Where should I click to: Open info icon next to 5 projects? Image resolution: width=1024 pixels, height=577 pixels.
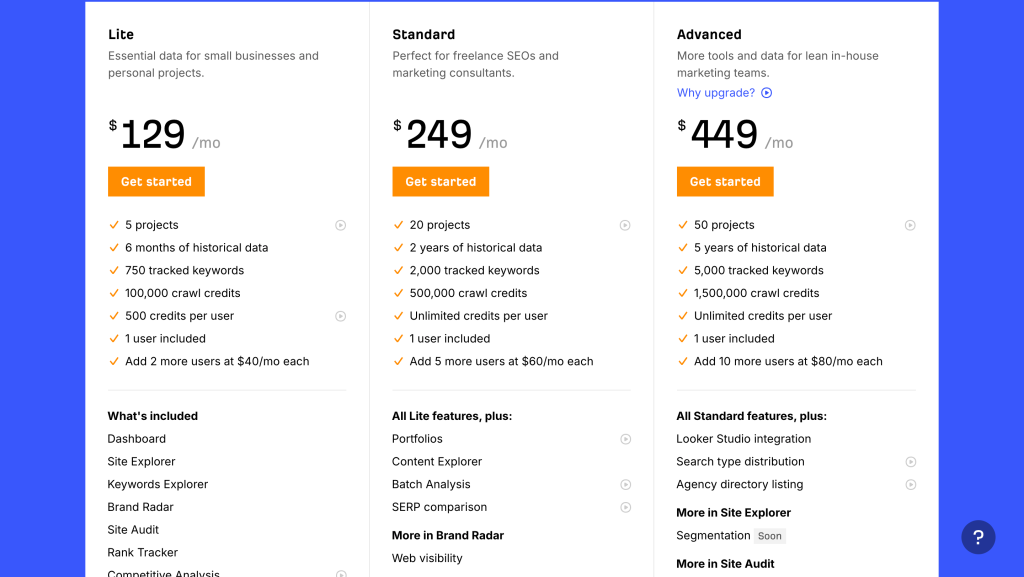click(x=340, y=225)
